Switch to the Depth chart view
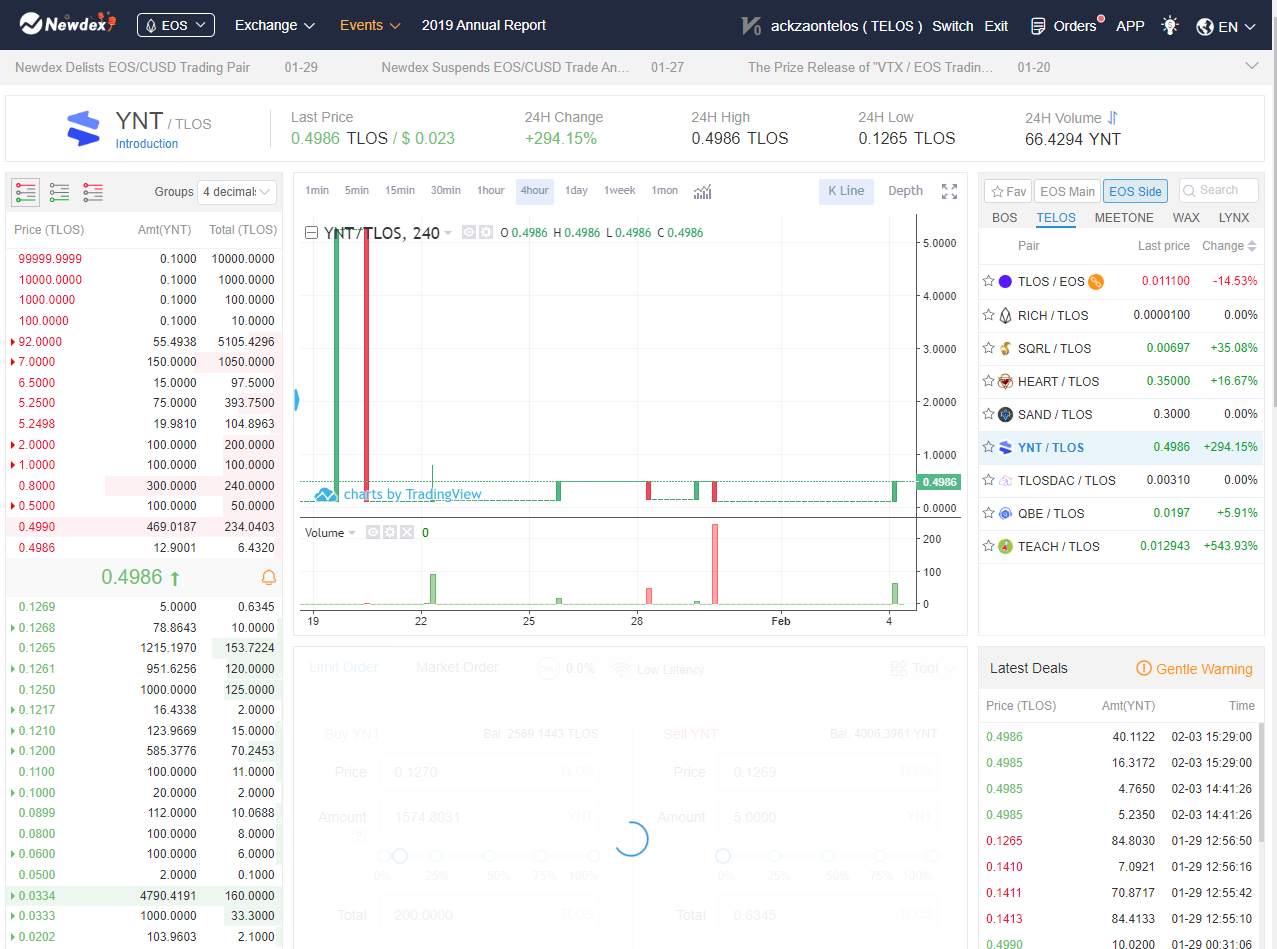This screenshot has height=949, width=1277. click(906, 191)
